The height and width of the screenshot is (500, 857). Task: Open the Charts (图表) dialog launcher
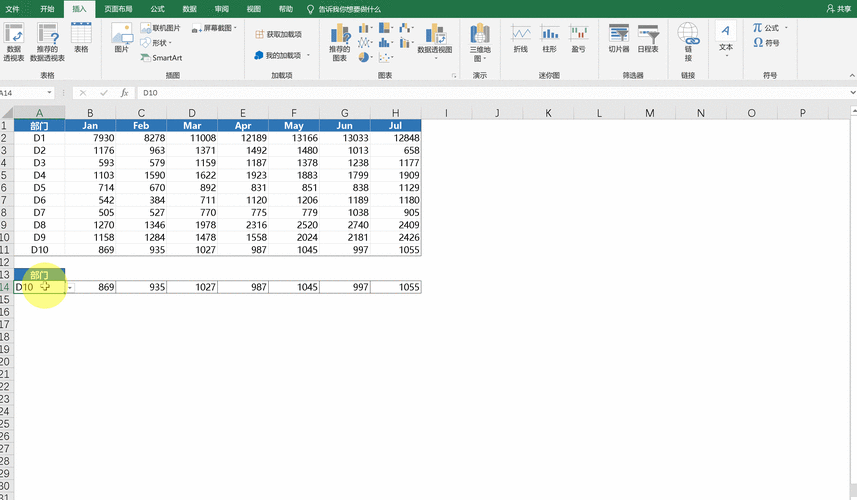pos(454,76)
